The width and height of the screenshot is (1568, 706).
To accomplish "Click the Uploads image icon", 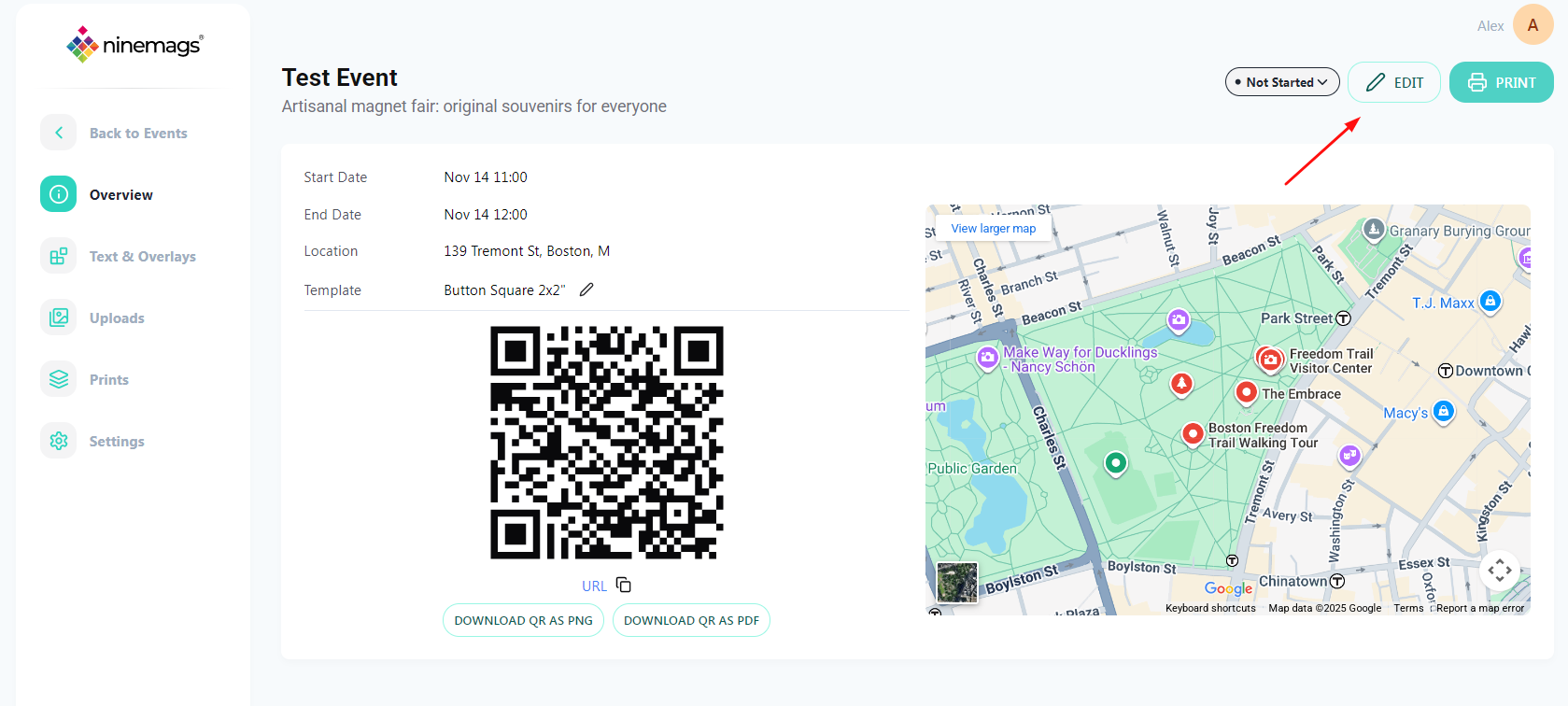I will (x=59, y=318).
